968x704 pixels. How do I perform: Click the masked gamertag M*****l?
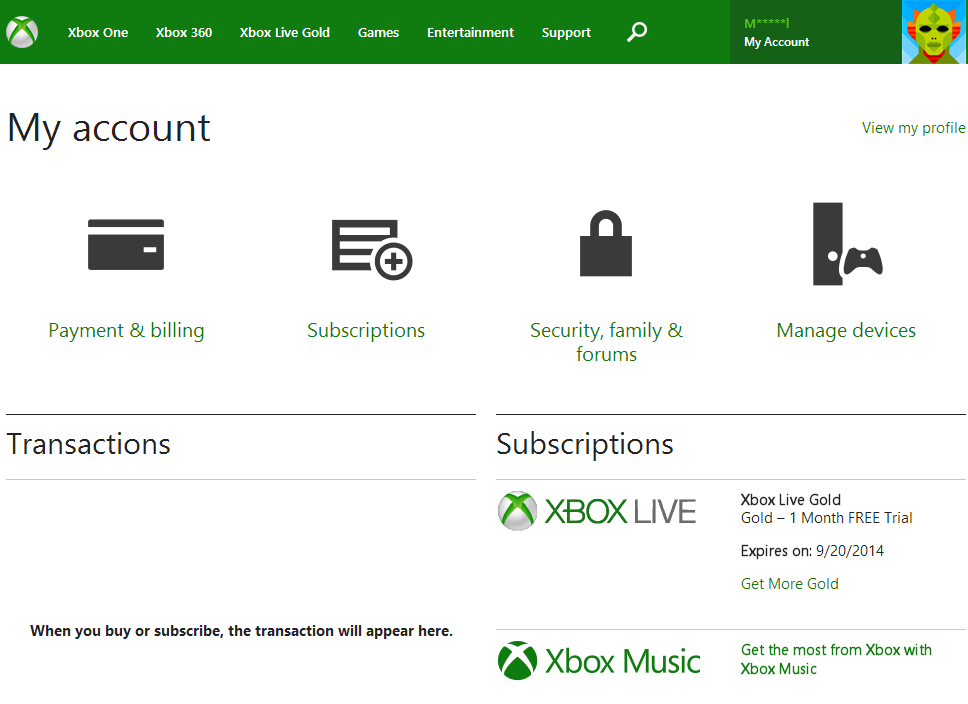pos(767,23)
